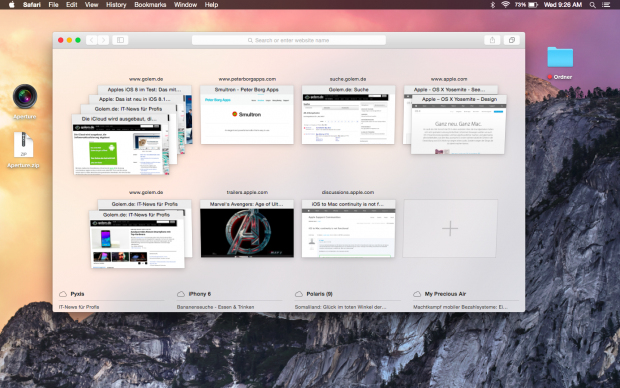
Task: Click the Search or enter website name field
Action: click(289, 40)
